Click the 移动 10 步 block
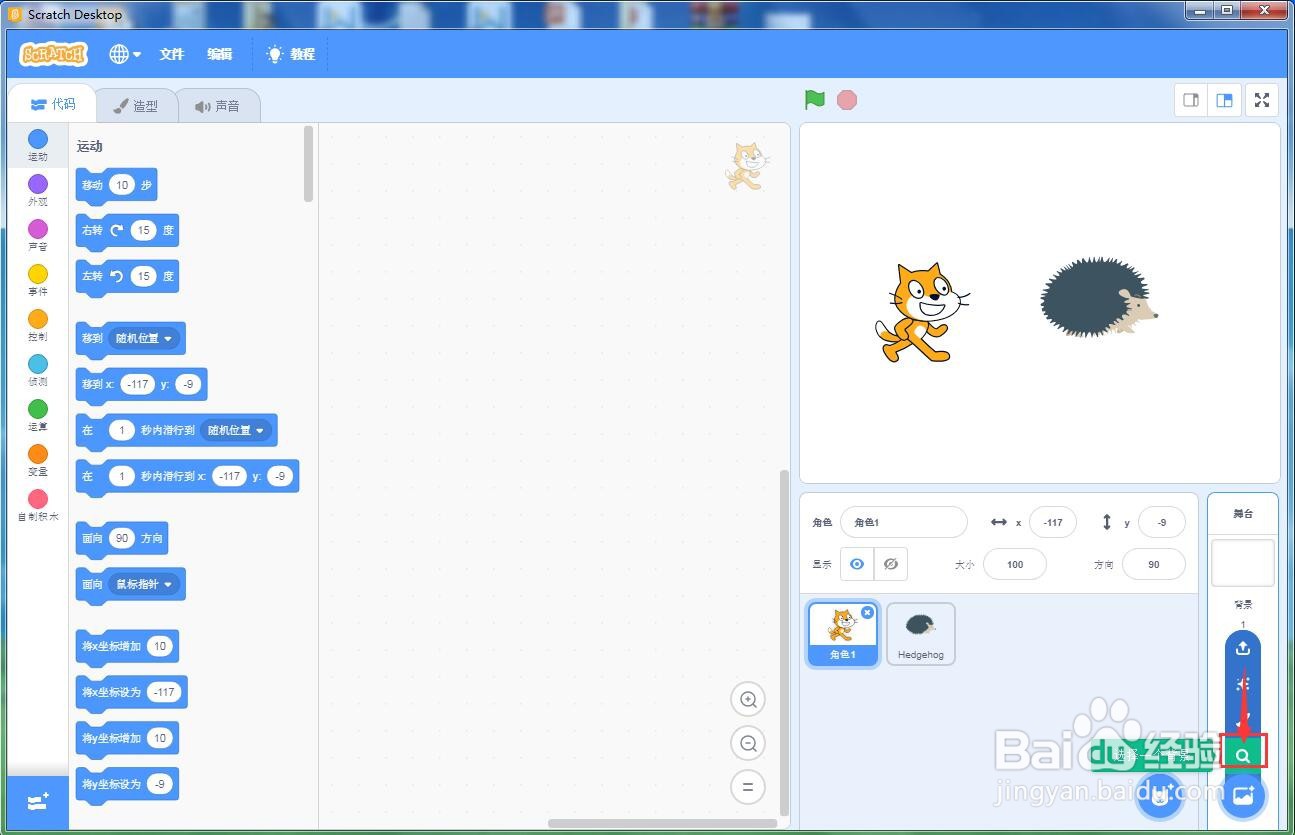The image size is (1295, 835). coord(116,185)
